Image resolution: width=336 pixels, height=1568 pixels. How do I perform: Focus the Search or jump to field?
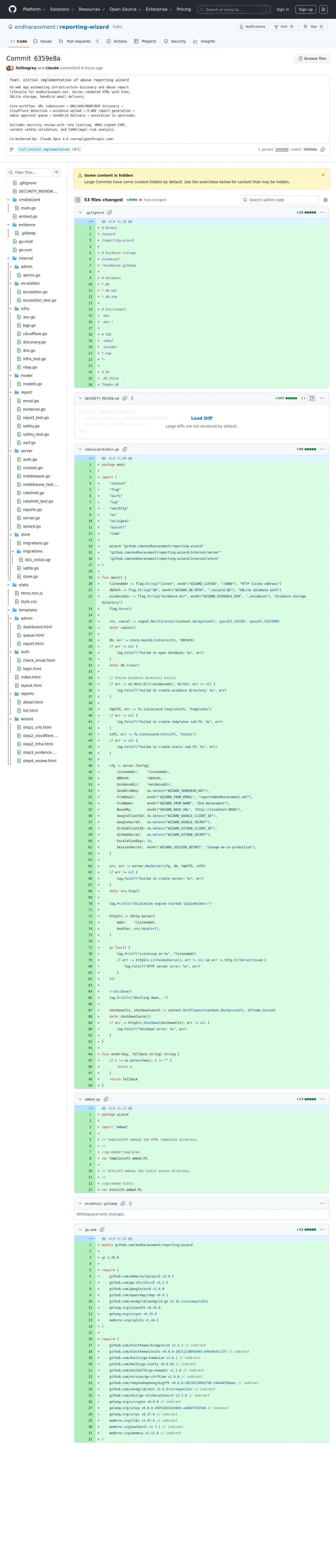pyautogui.click(x=234, y=9)
